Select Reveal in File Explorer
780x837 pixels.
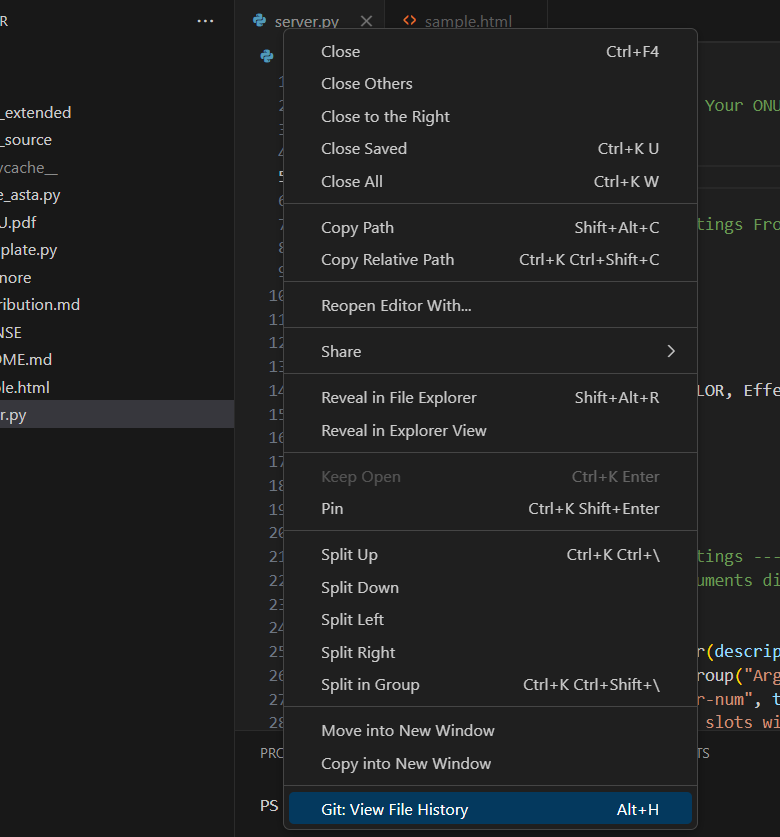(x=490, y=398)
